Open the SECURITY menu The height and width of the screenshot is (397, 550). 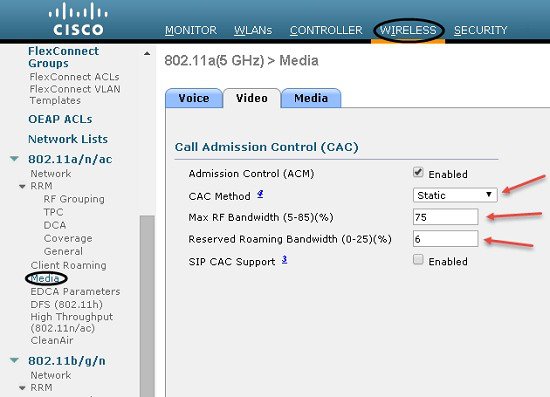tap(481, 30)
